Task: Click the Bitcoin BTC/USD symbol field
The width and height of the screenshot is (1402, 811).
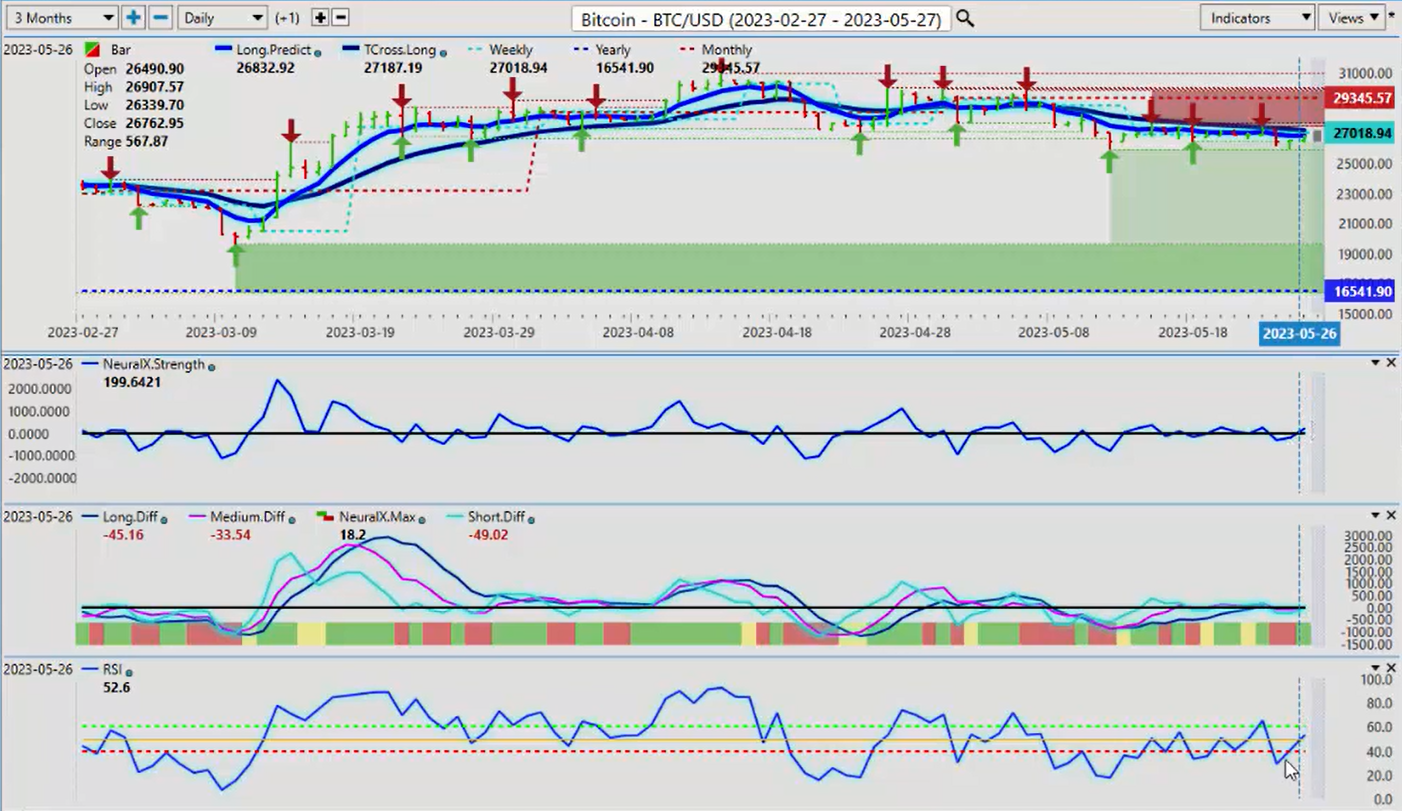Action: [761, 19]
